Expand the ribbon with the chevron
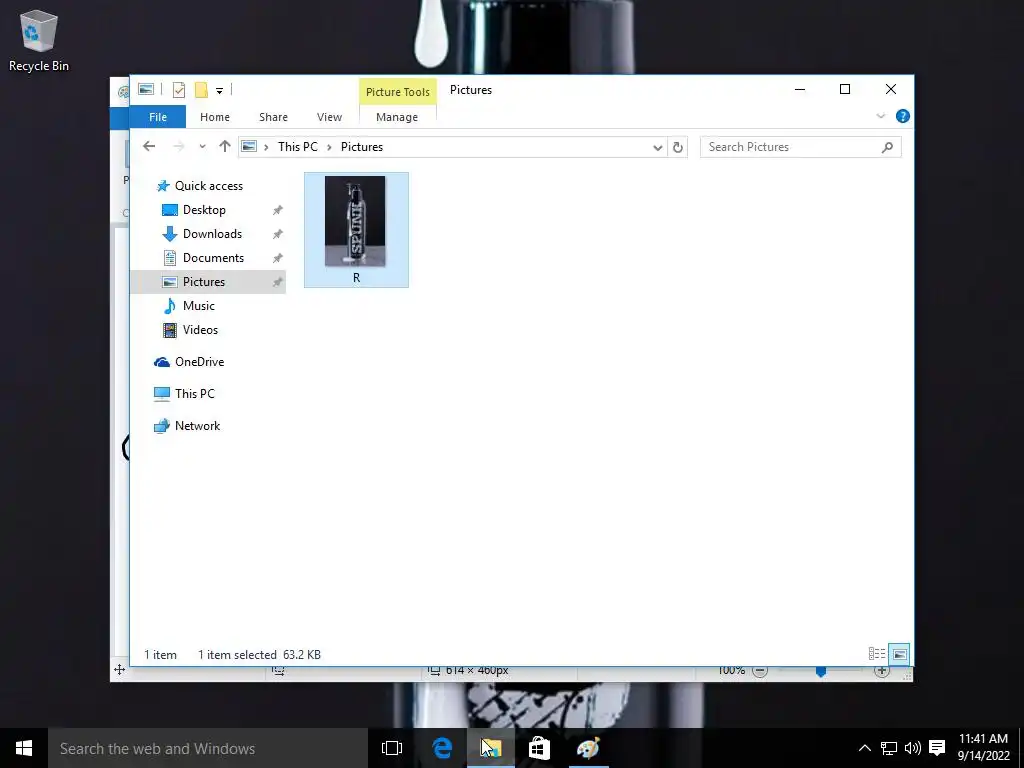This screenshot has width=1024, height=768. (880, 116)
